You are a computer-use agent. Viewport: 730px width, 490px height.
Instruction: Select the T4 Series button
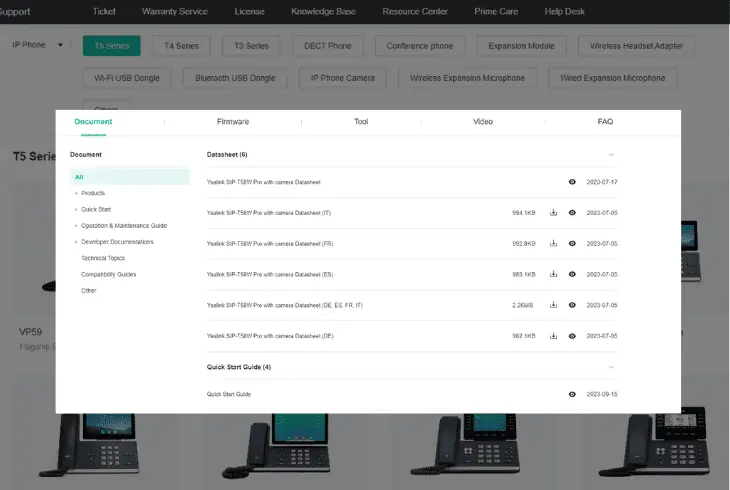point(182,46)
